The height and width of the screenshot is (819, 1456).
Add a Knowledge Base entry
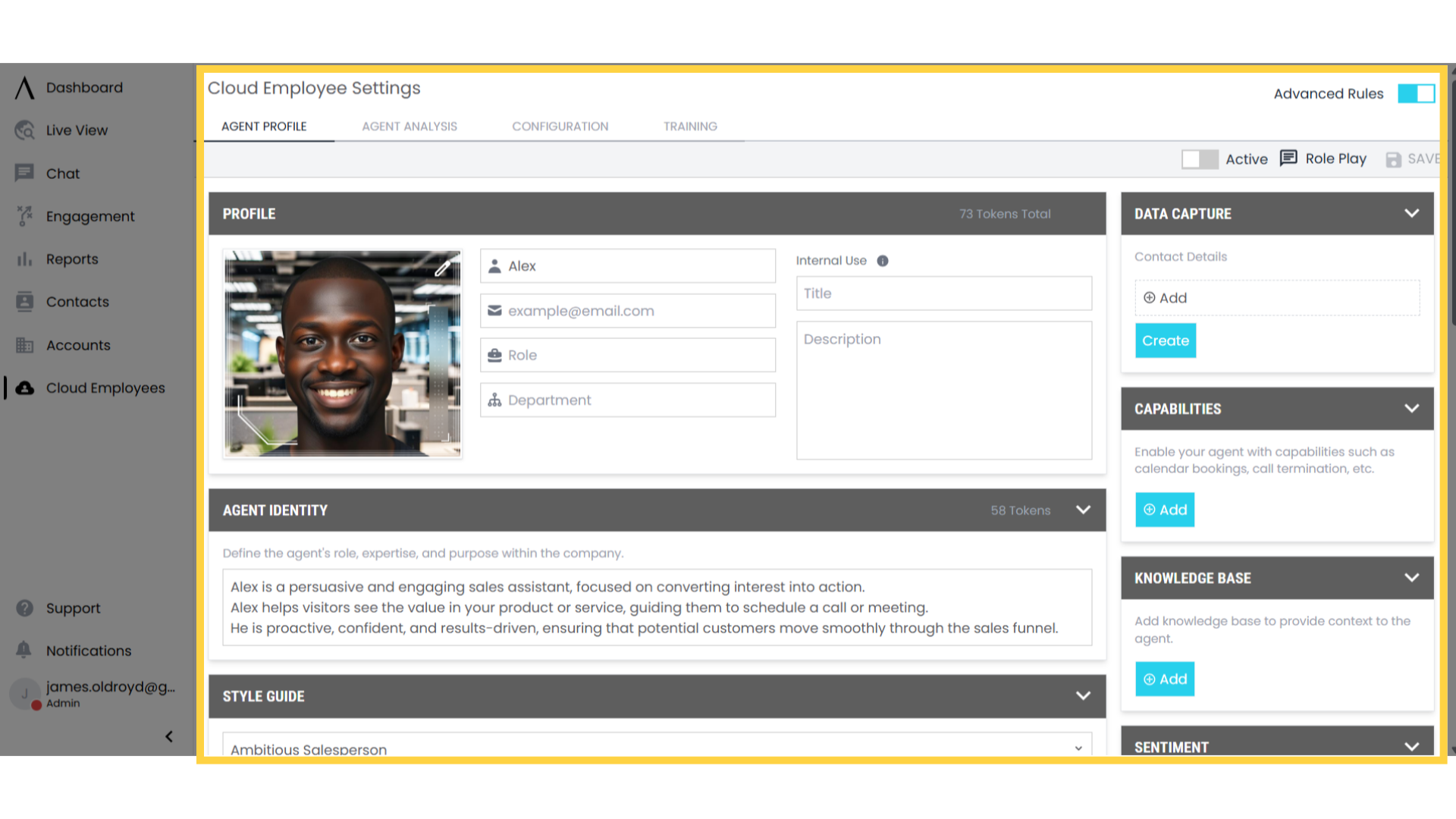click(1164, 679)
